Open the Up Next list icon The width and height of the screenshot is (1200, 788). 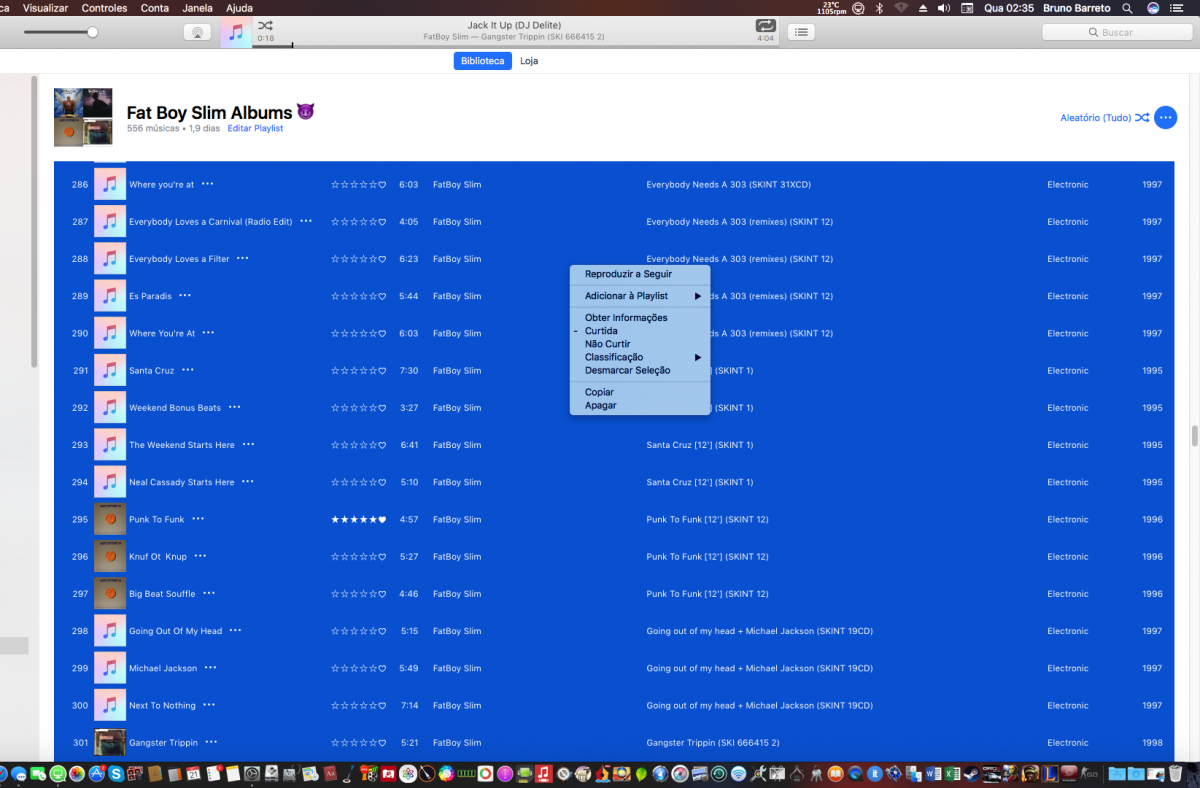pos(801,32)
